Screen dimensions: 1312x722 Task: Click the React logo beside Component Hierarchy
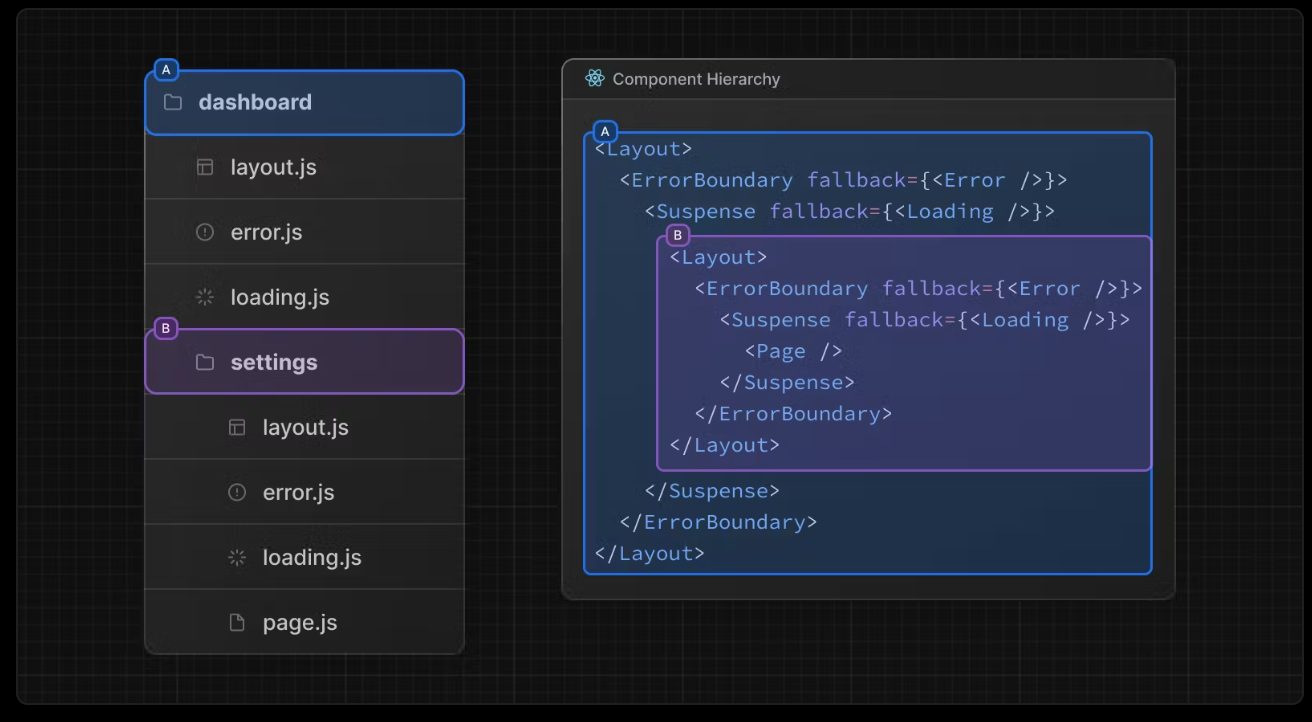pos(595,79)
